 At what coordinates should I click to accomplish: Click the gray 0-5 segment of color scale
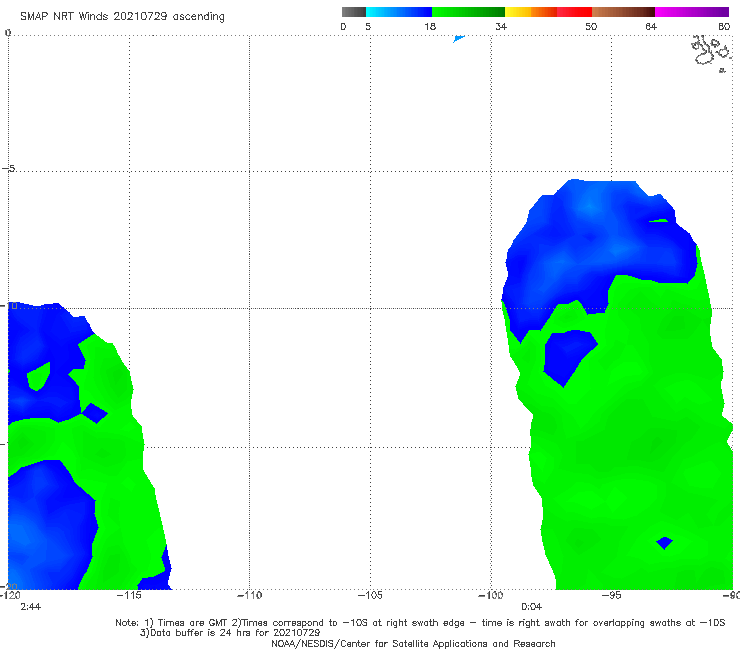354,12
